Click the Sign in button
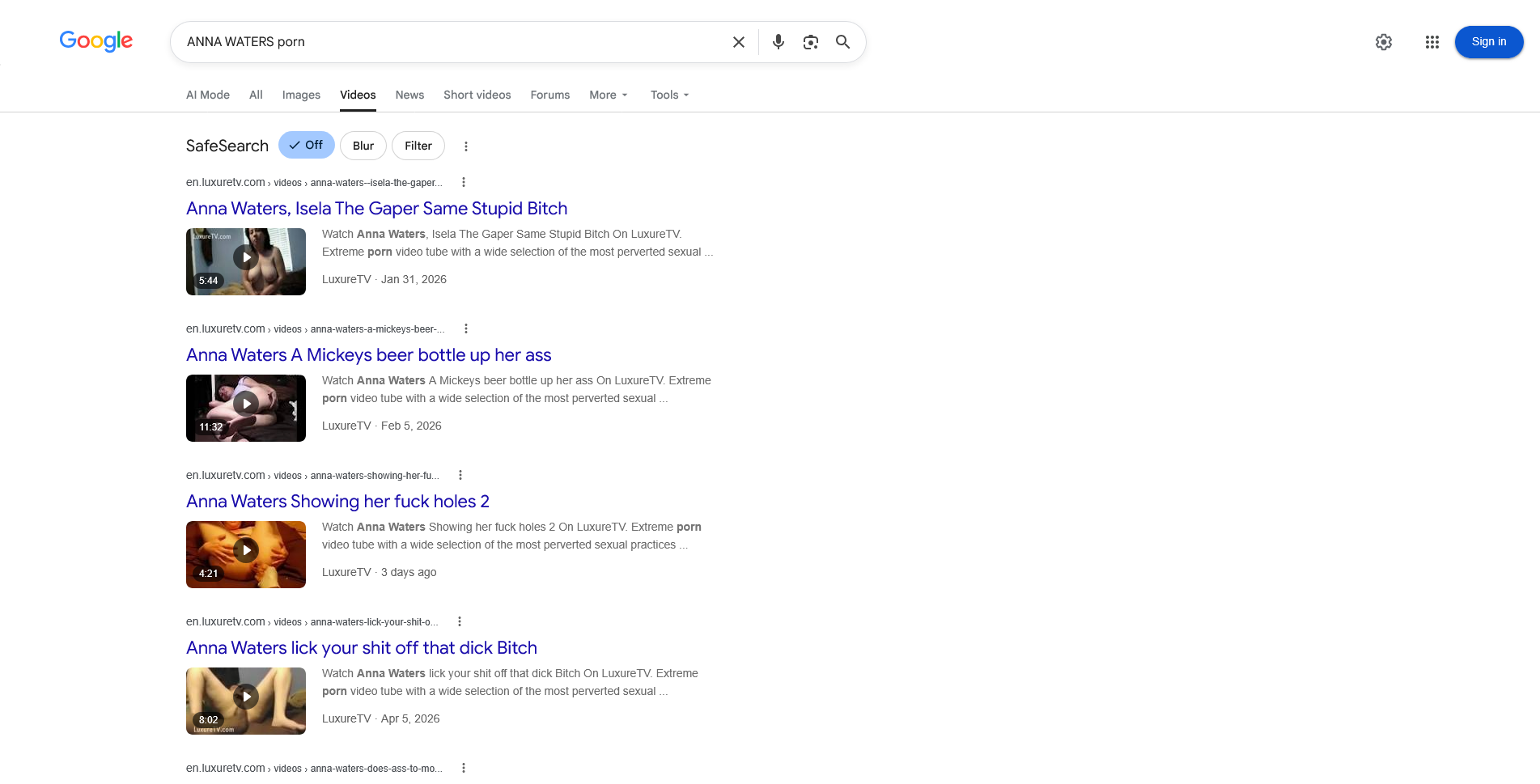Viewport: 1540px width, 784px height. (x=1489, y=42)
